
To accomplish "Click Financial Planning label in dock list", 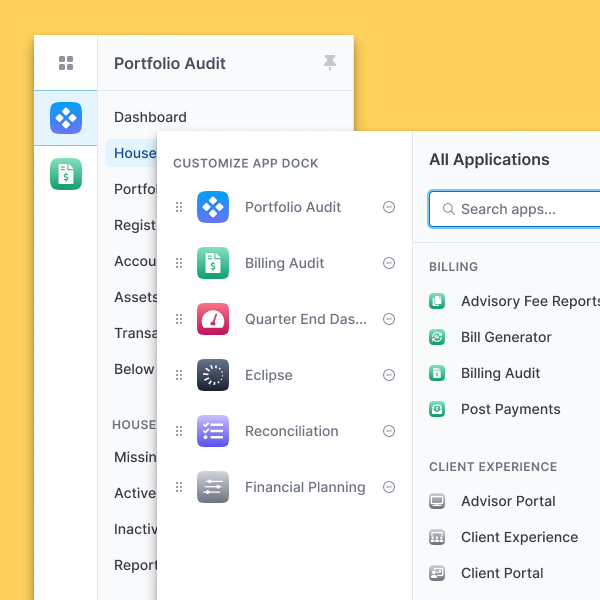I will pyautogui.click(x=305, y=487).
